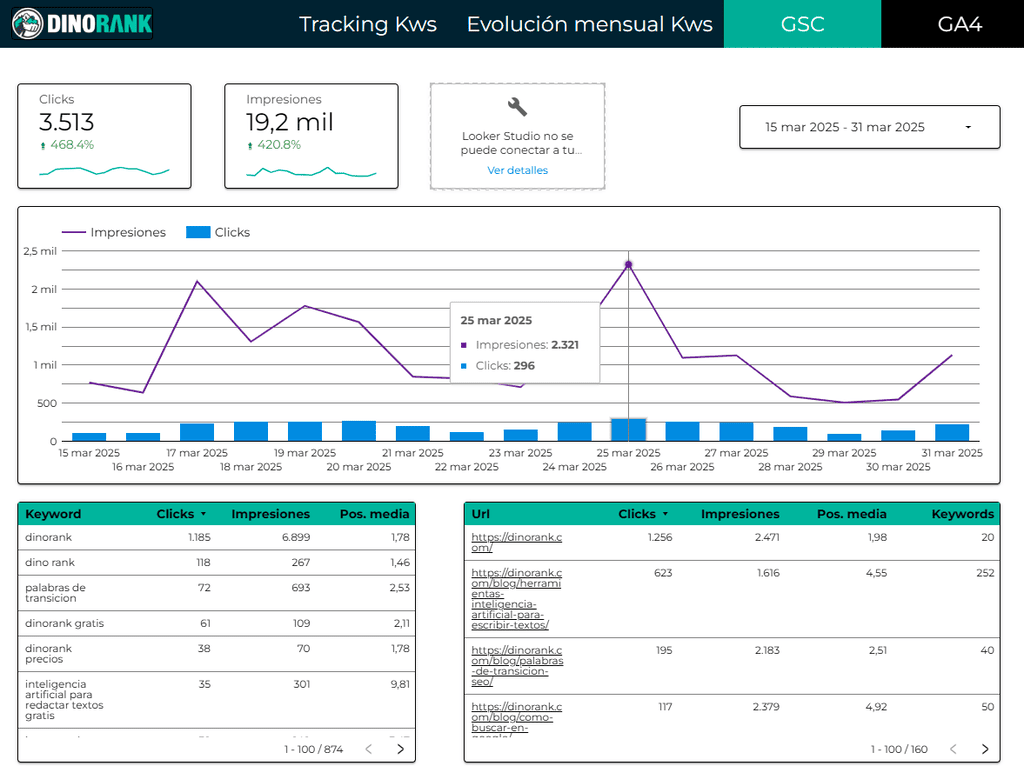
Task: Sort Url table by Keywords header
Action: [963, 514]
